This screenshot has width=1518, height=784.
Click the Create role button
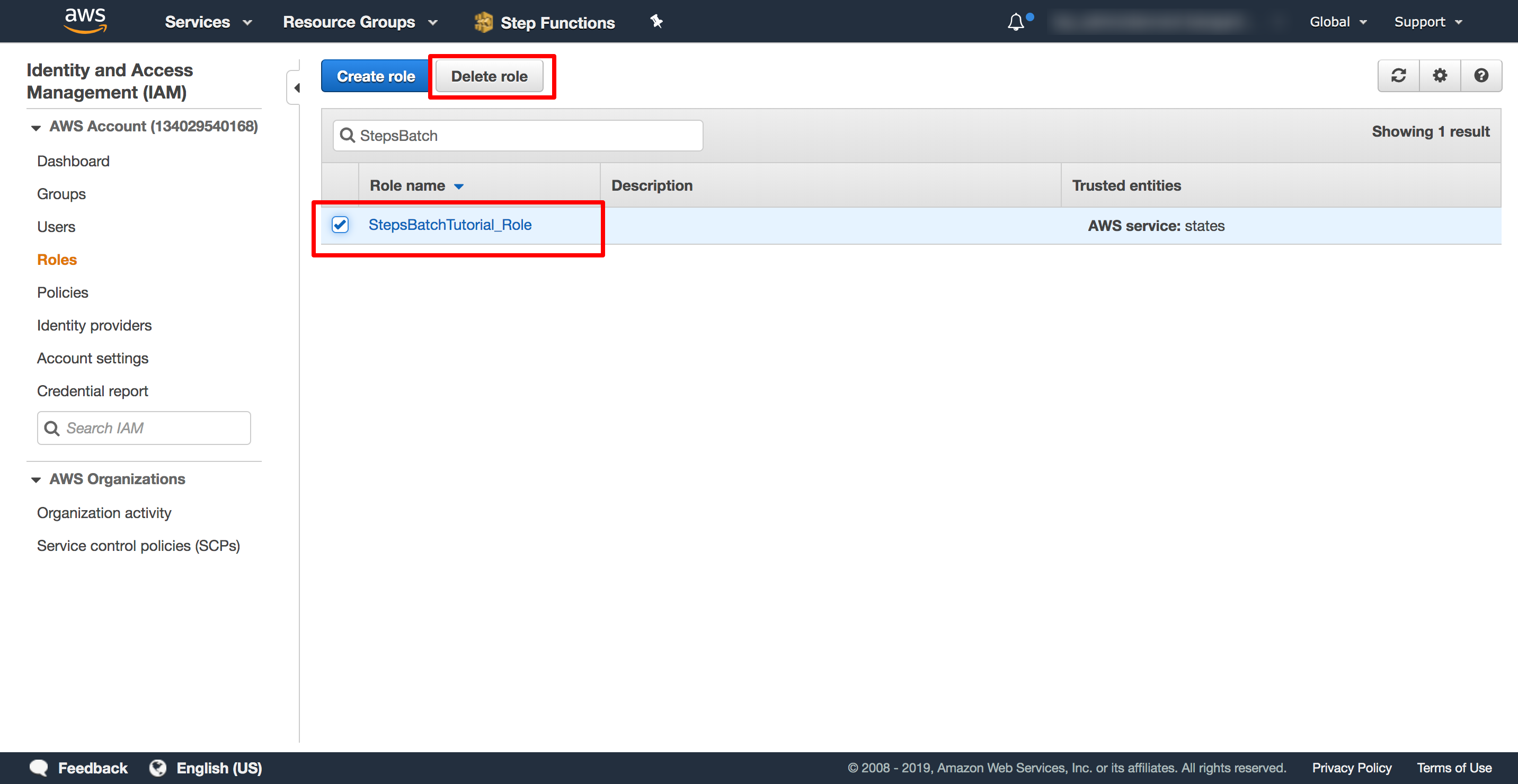(375, 75)
